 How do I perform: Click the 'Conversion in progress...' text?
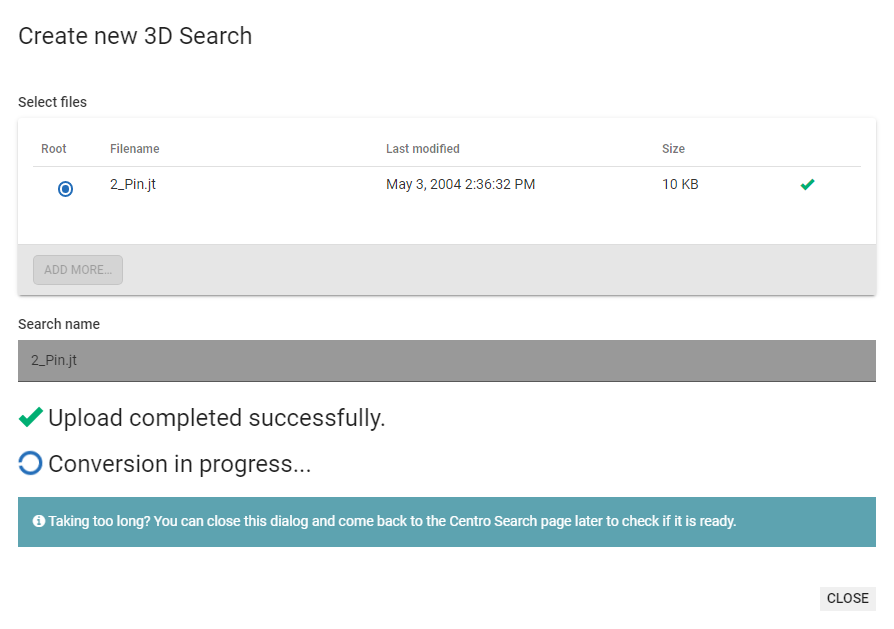[179, 464]
